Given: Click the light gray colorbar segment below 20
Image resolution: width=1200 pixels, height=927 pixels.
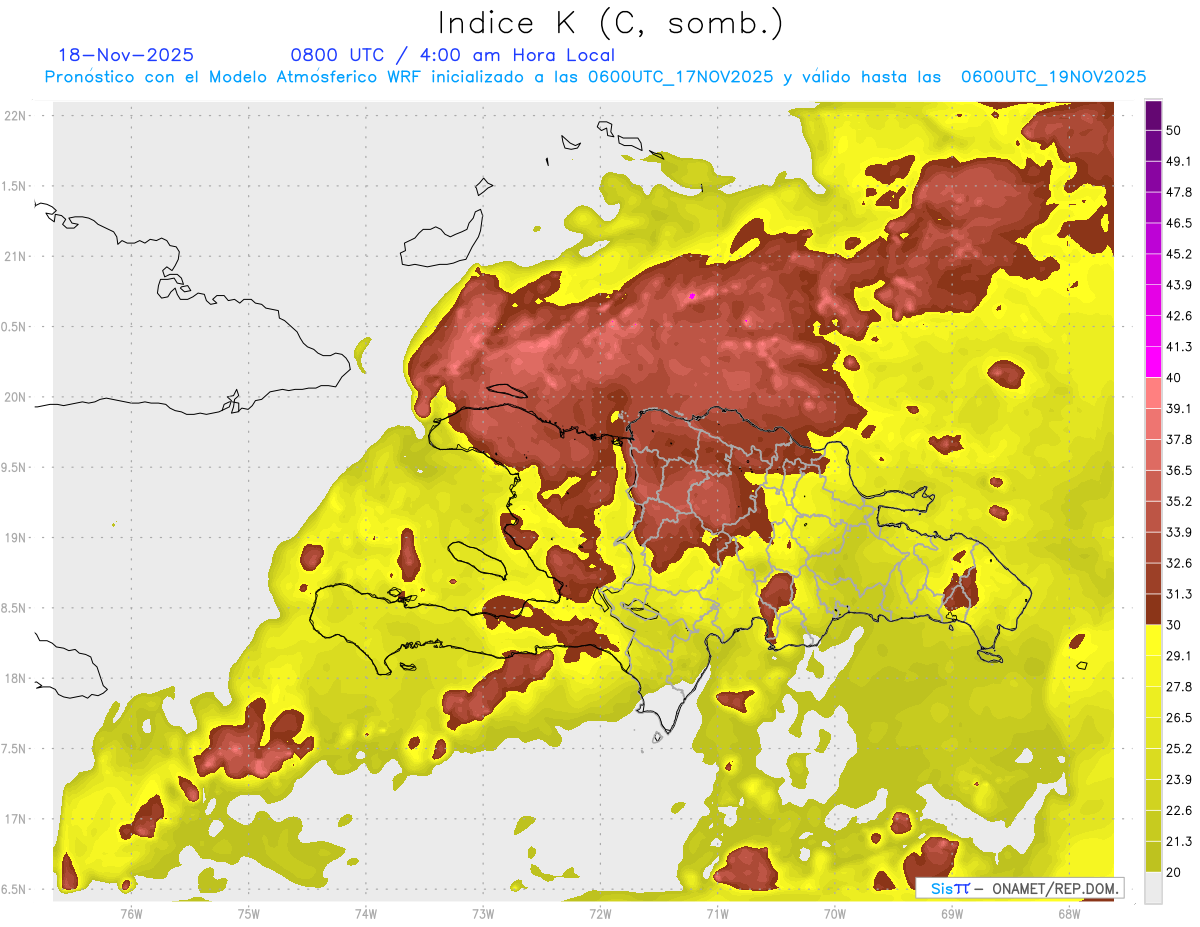Looking at the screenshot, I should (1153, 887).
